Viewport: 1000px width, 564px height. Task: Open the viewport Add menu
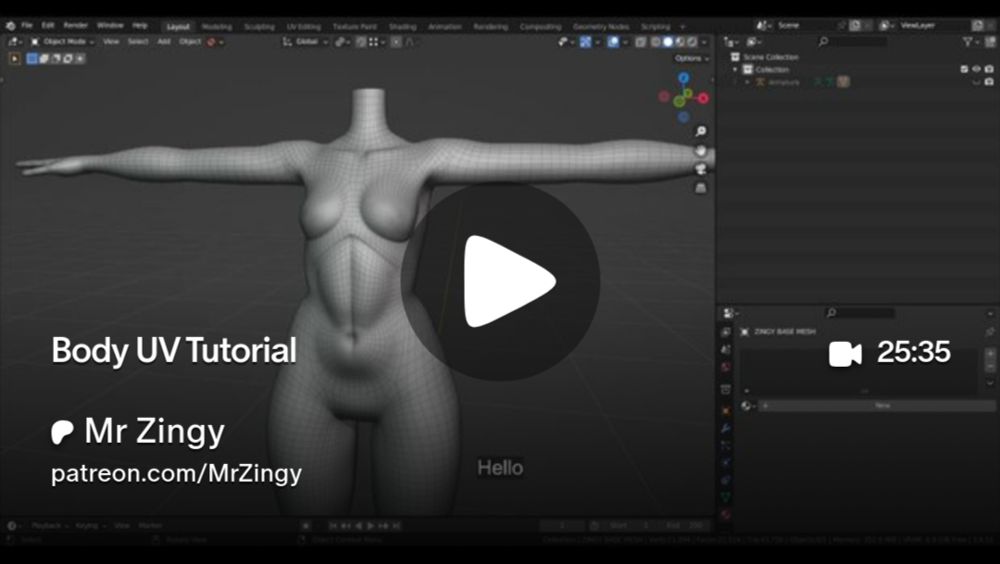coord(164,41)
